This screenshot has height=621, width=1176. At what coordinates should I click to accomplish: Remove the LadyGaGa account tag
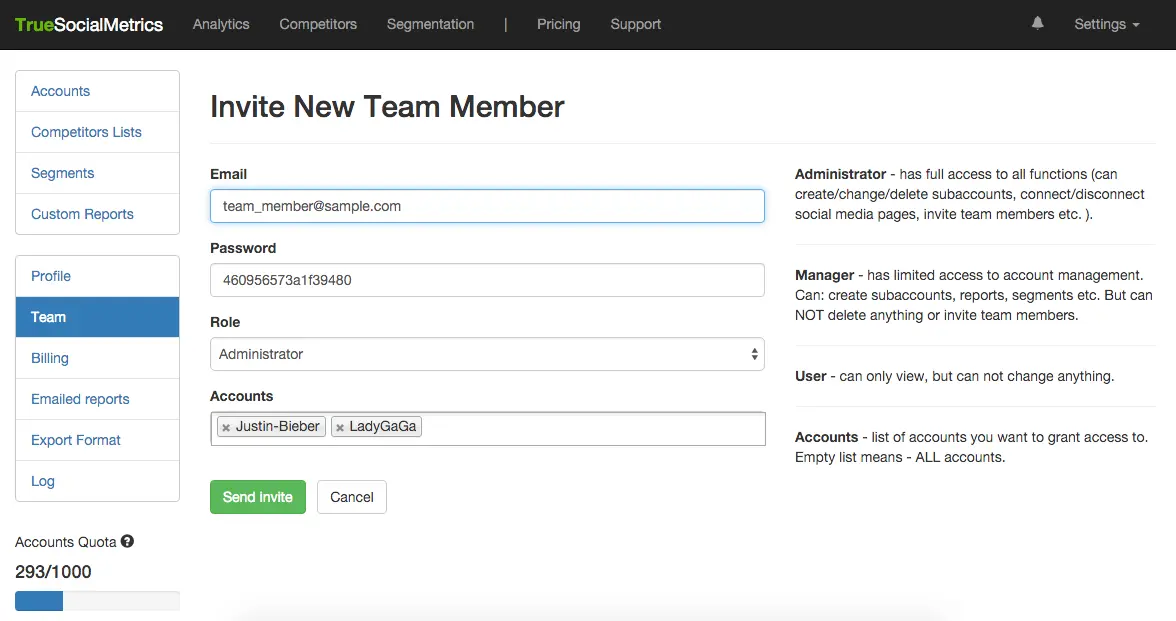click(x=340, y=427)
